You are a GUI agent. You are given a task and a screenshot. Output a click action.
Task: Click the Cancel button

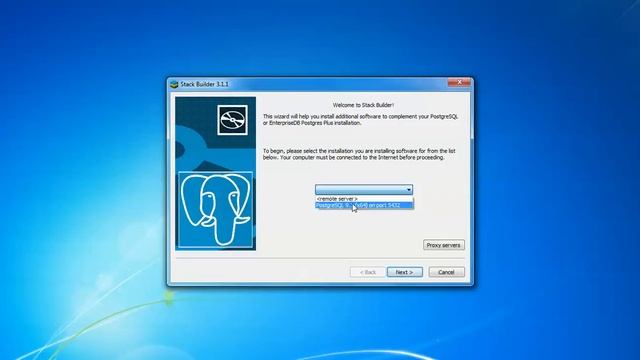pyautogui.click(x=446, y=272)
